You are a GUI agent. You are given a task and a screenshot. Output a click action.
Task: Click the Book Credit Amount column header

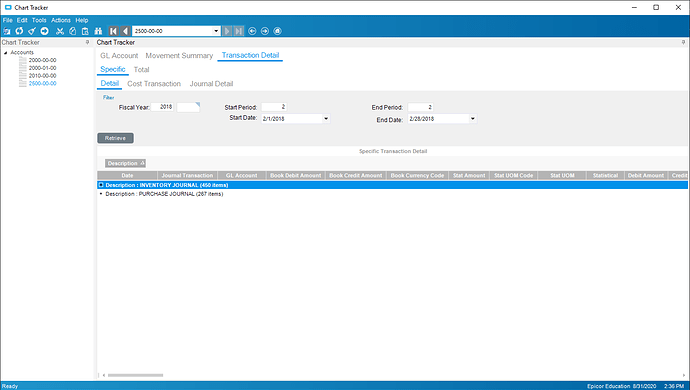click(x=356, y=175)
